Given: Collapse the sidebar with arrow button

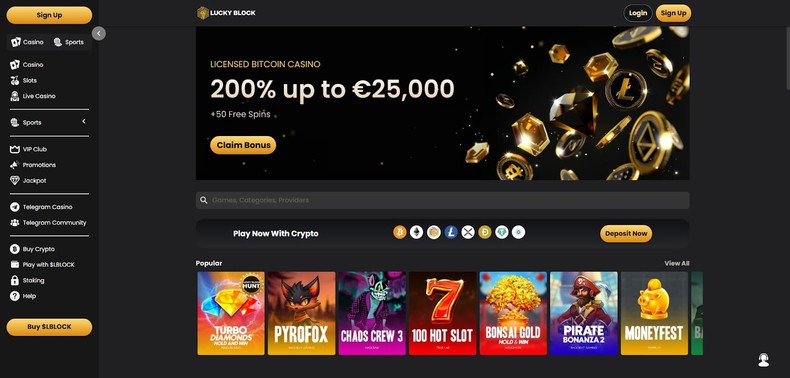Looking at the screenshot, I should pyautogui.click(x=99, y=33).
